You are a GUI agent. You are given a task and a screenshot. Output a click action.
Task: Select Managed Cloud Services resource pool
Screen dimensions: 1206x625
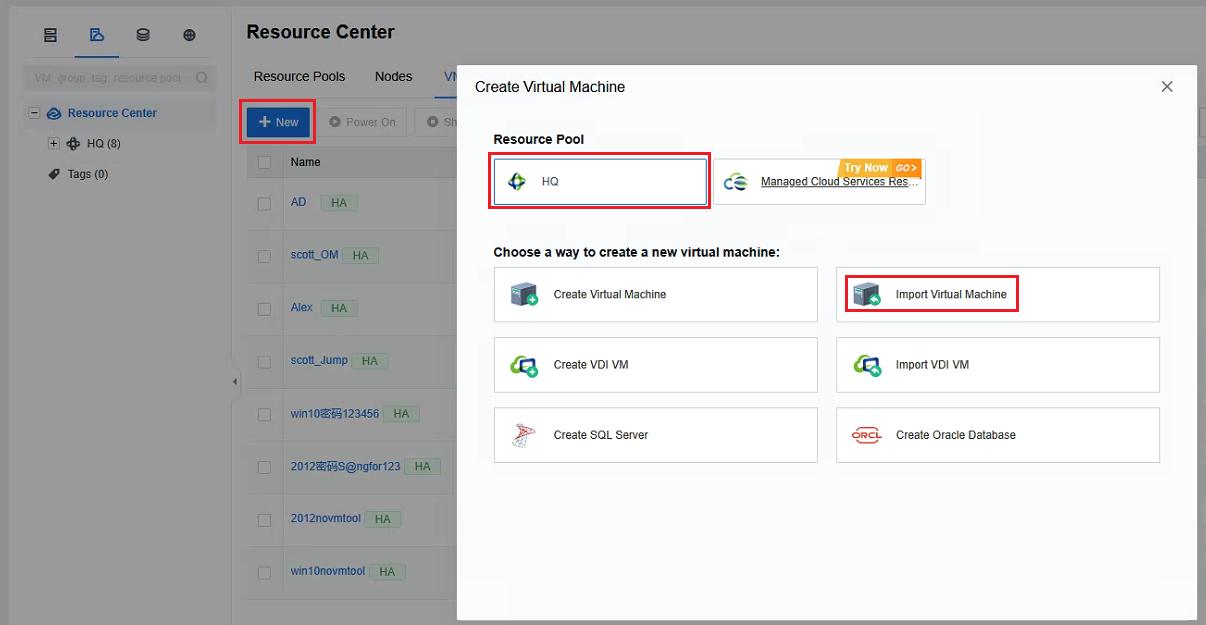tap(819, 181)
